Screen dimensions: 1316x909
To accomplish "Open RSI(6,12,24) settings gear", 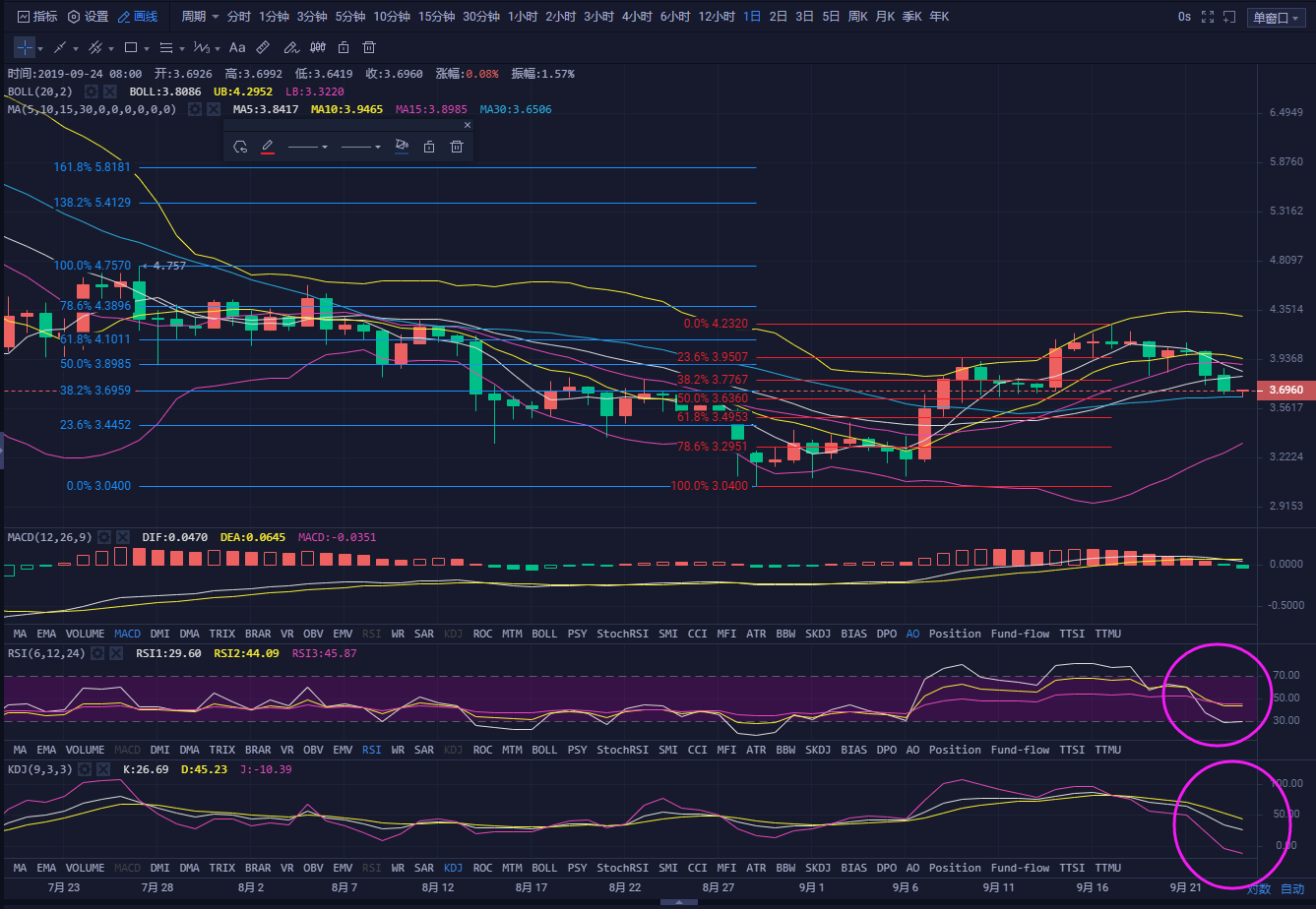I will point(98,653).
